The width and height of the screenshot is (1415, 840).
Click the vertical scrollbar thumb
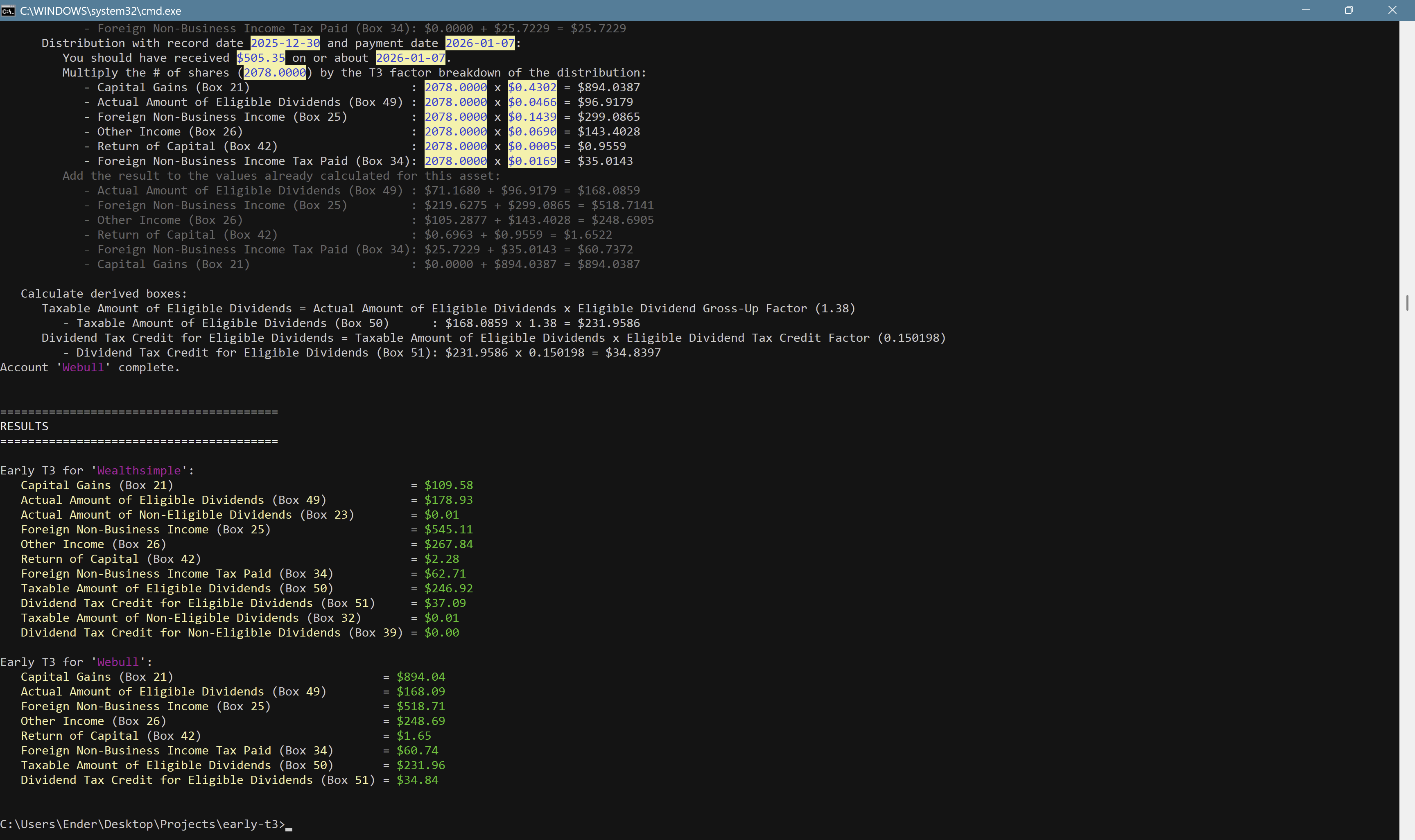point(1406,303)
